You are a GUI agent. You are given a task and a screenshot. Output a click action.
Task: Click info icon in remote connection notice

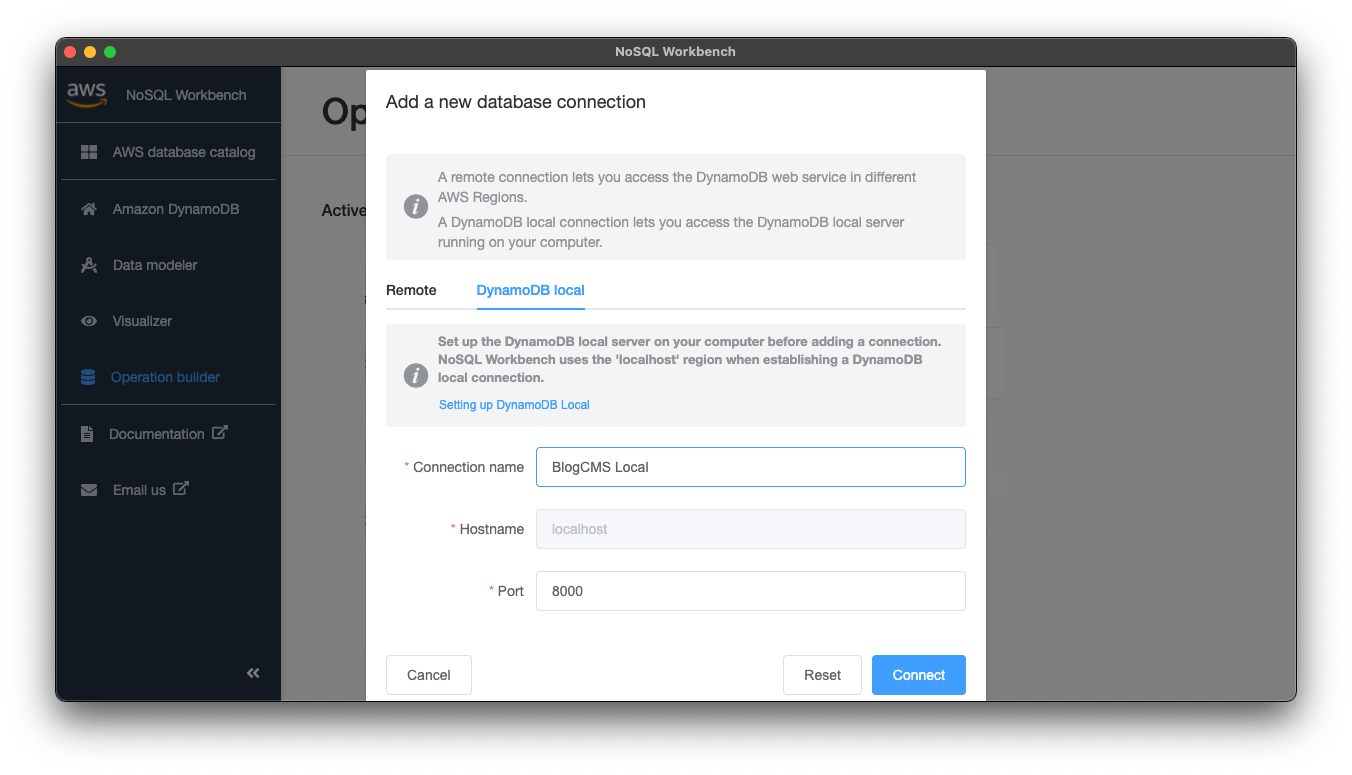[x=416, y=207]
